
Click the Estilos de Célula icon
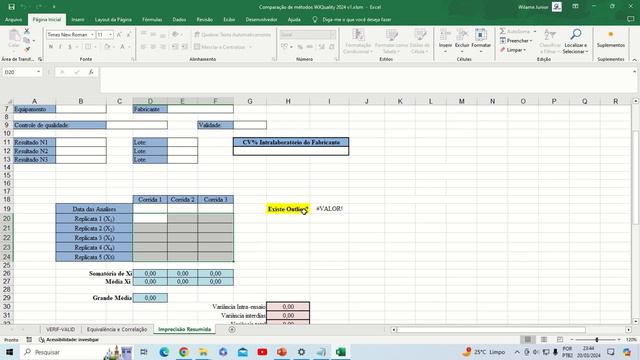coord(420,35)
